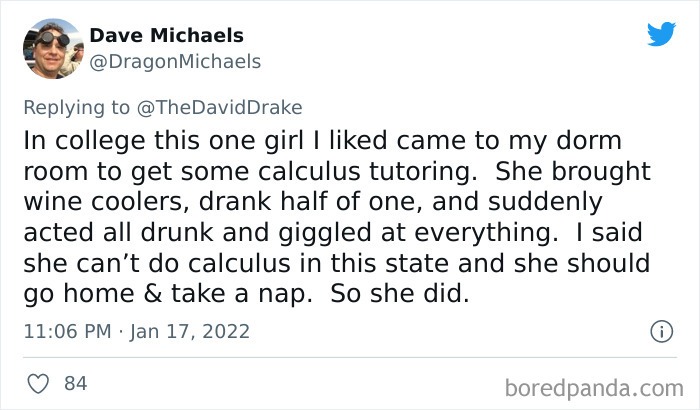Like the tweet with the heart icon
The height and width of the screenshot is (410, 700).
(38, 384)
